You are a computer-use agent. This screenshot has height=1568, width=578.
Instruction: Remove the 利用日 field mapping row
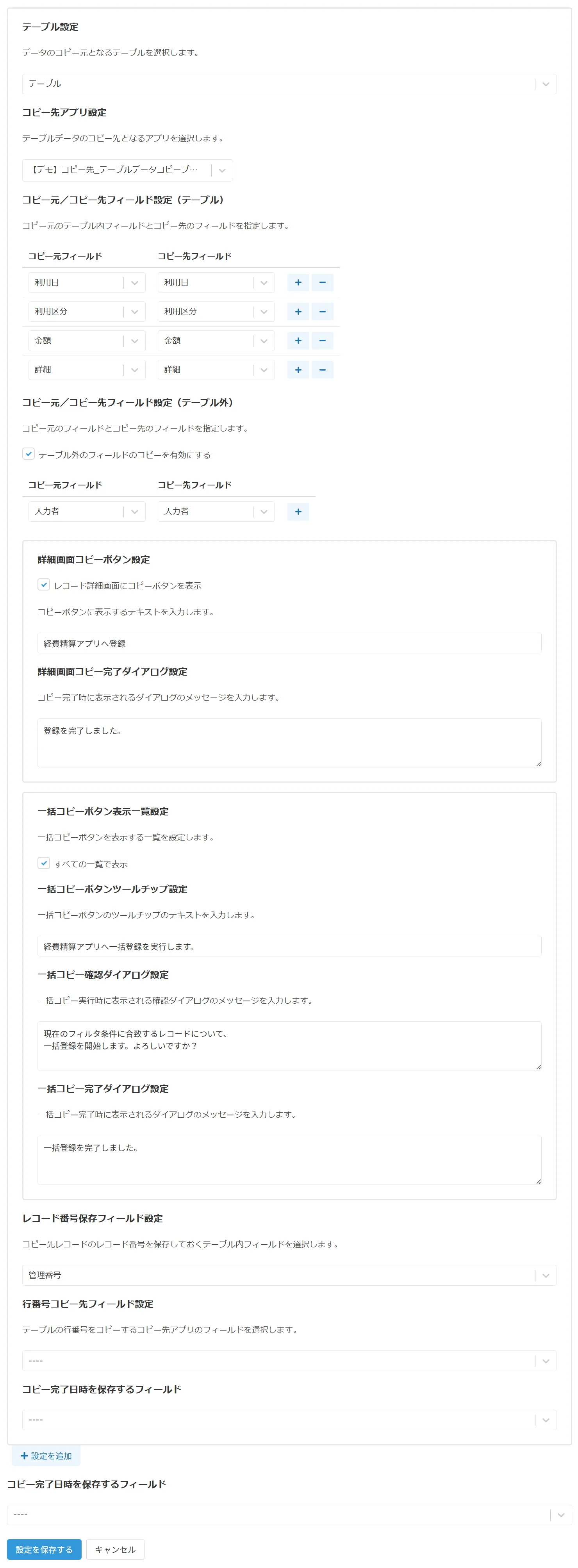coord(323,282)
